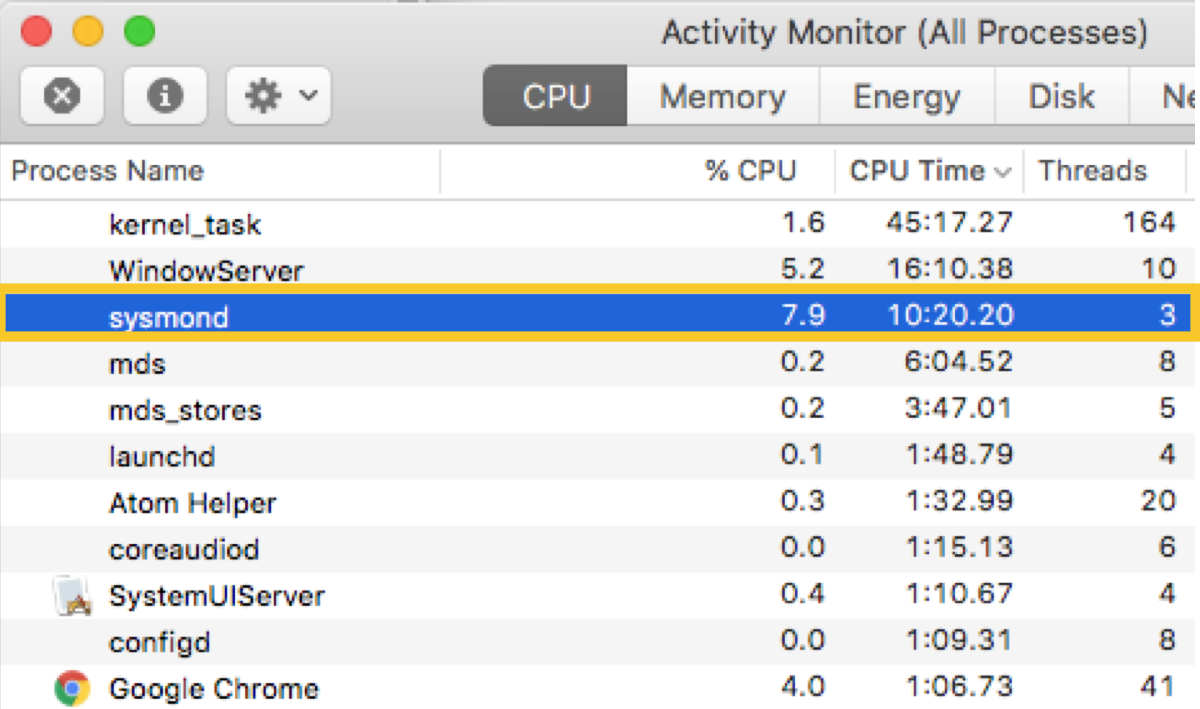
Task: Click the 1.6 percent CPU value
Action: (x=803, y=223)
